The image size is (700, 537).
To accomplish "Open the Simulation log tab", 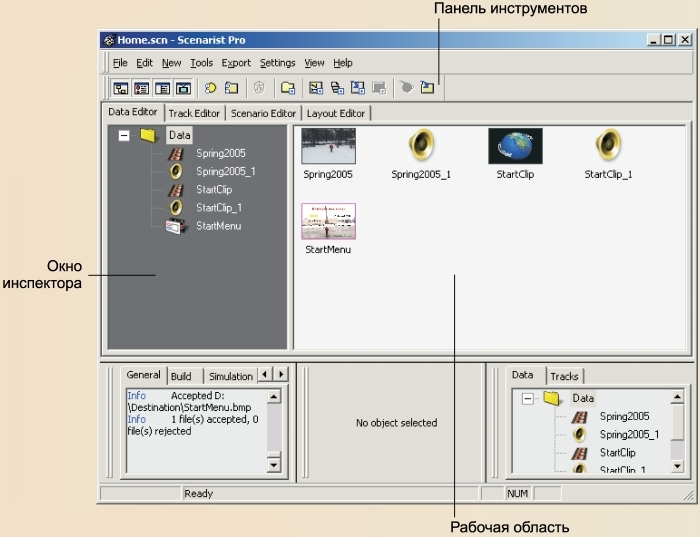I will click(x=231, y=376).
